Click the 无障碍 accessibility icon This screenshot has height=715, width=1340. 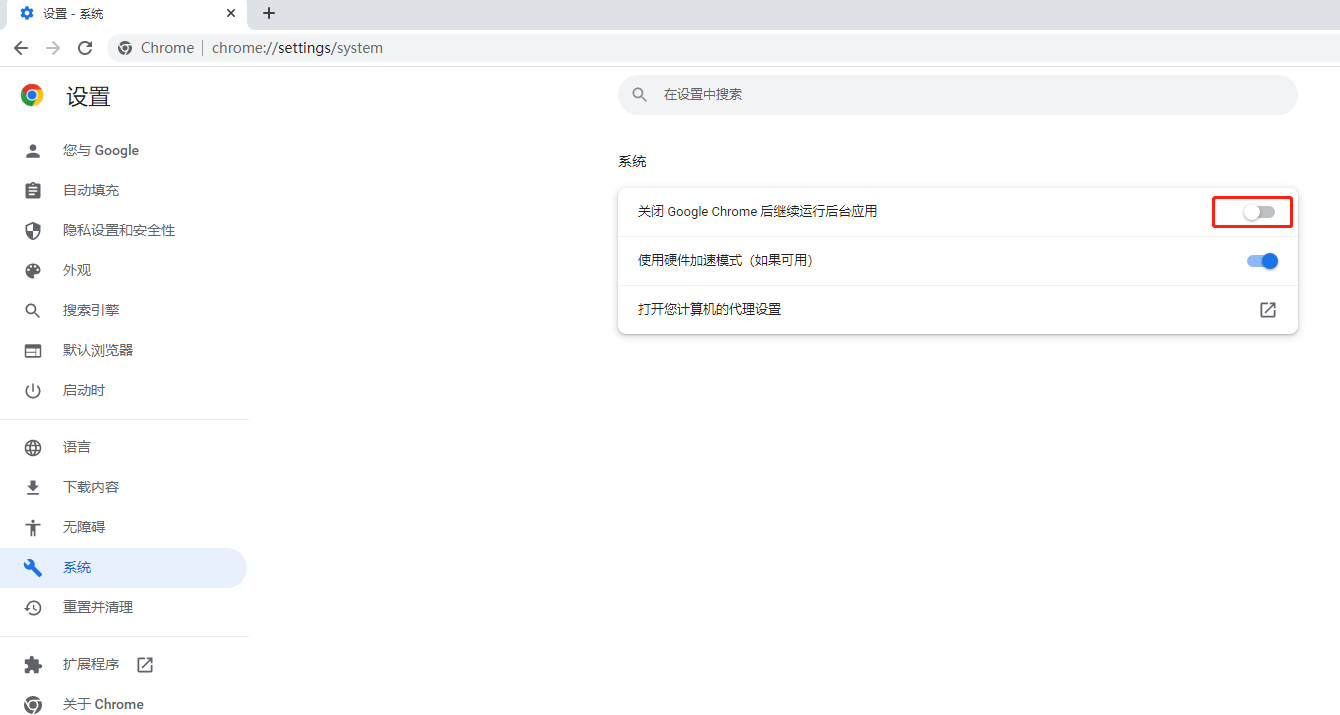[33, 527]
